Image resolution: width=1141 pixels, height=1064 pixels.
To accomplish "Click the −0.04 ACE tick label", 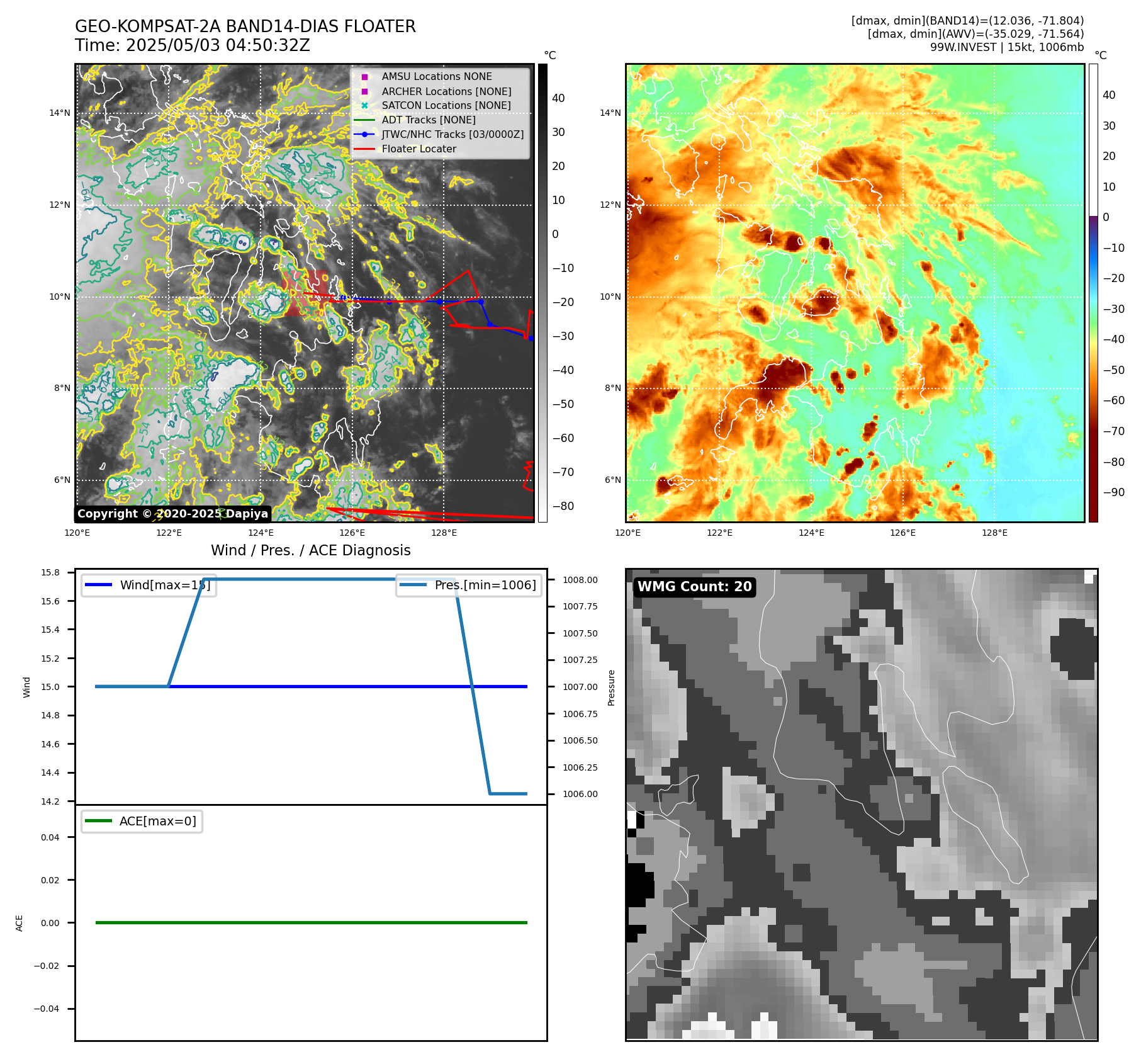I will coord(47,1009).
